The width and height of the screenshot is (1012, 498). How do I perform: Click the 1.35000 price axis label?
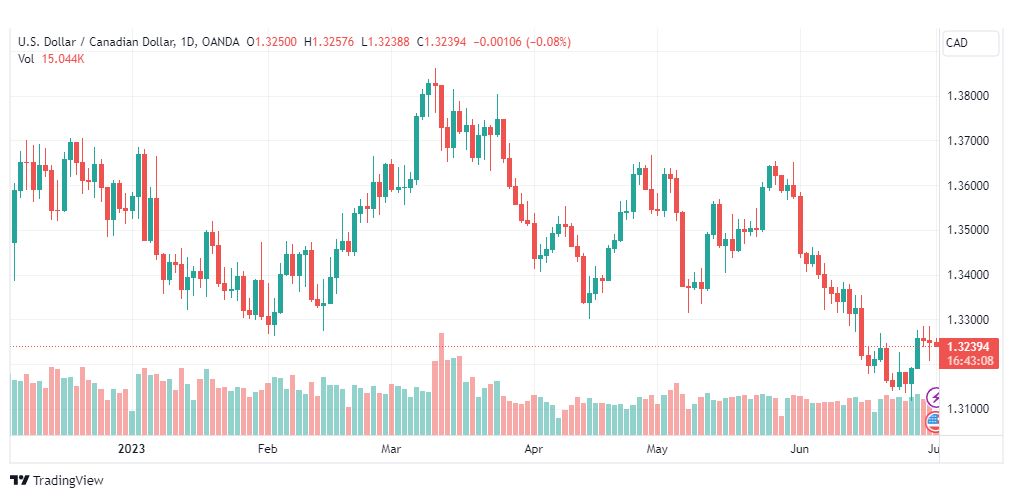tap(967, 230)
